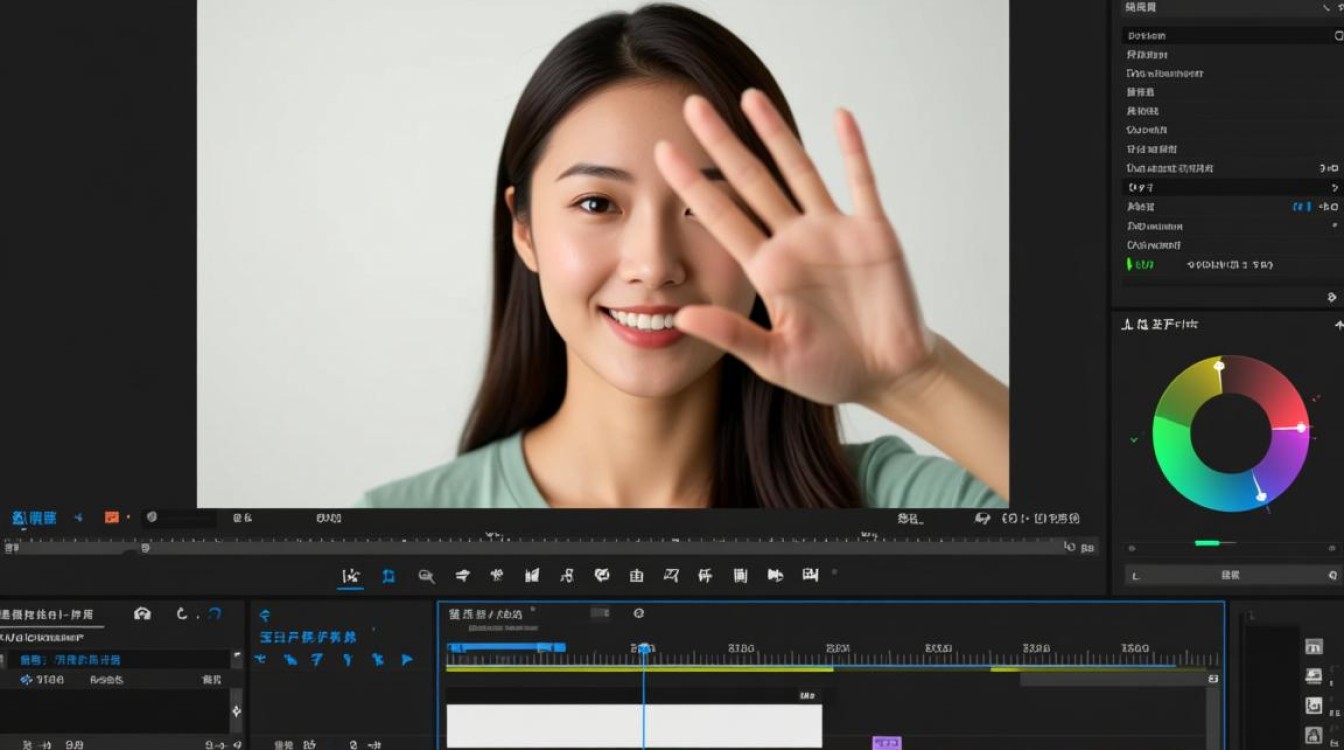
Task: Toggle the small switch in the timeline header
Action: [x=600, y=613]
